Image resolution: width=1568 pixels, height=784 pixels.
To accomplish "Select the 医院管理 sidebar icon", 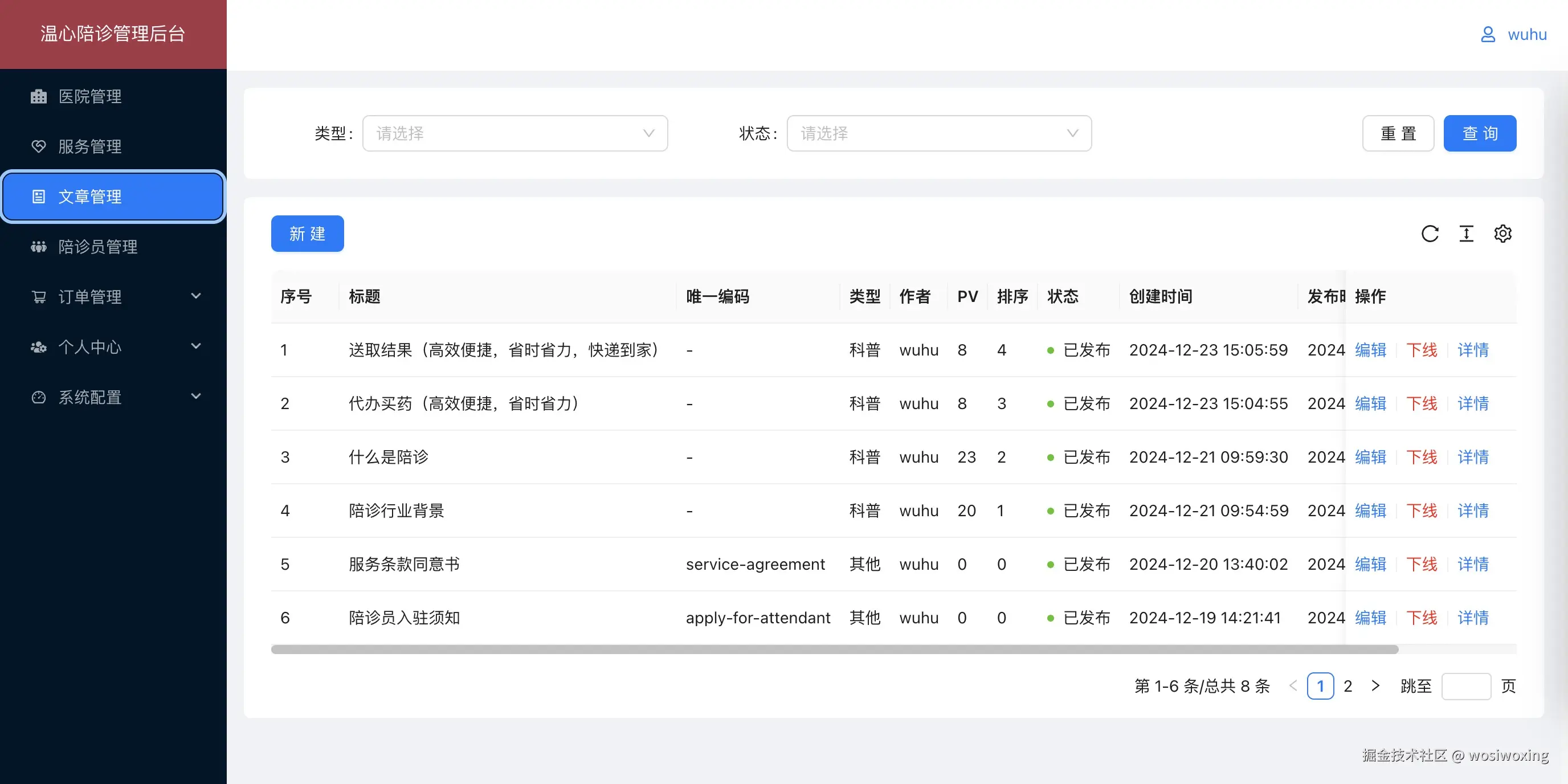I will pos(38,96).
